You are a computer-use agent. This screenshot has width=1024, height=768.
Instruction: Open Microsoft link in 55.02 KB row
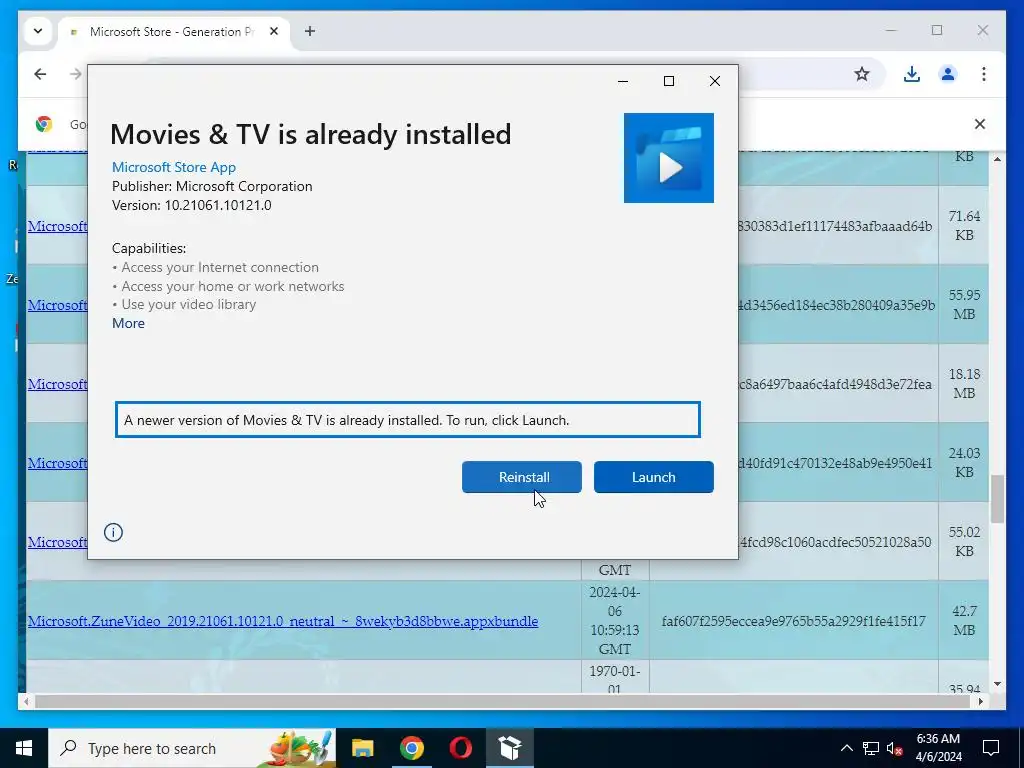(57, 542)
